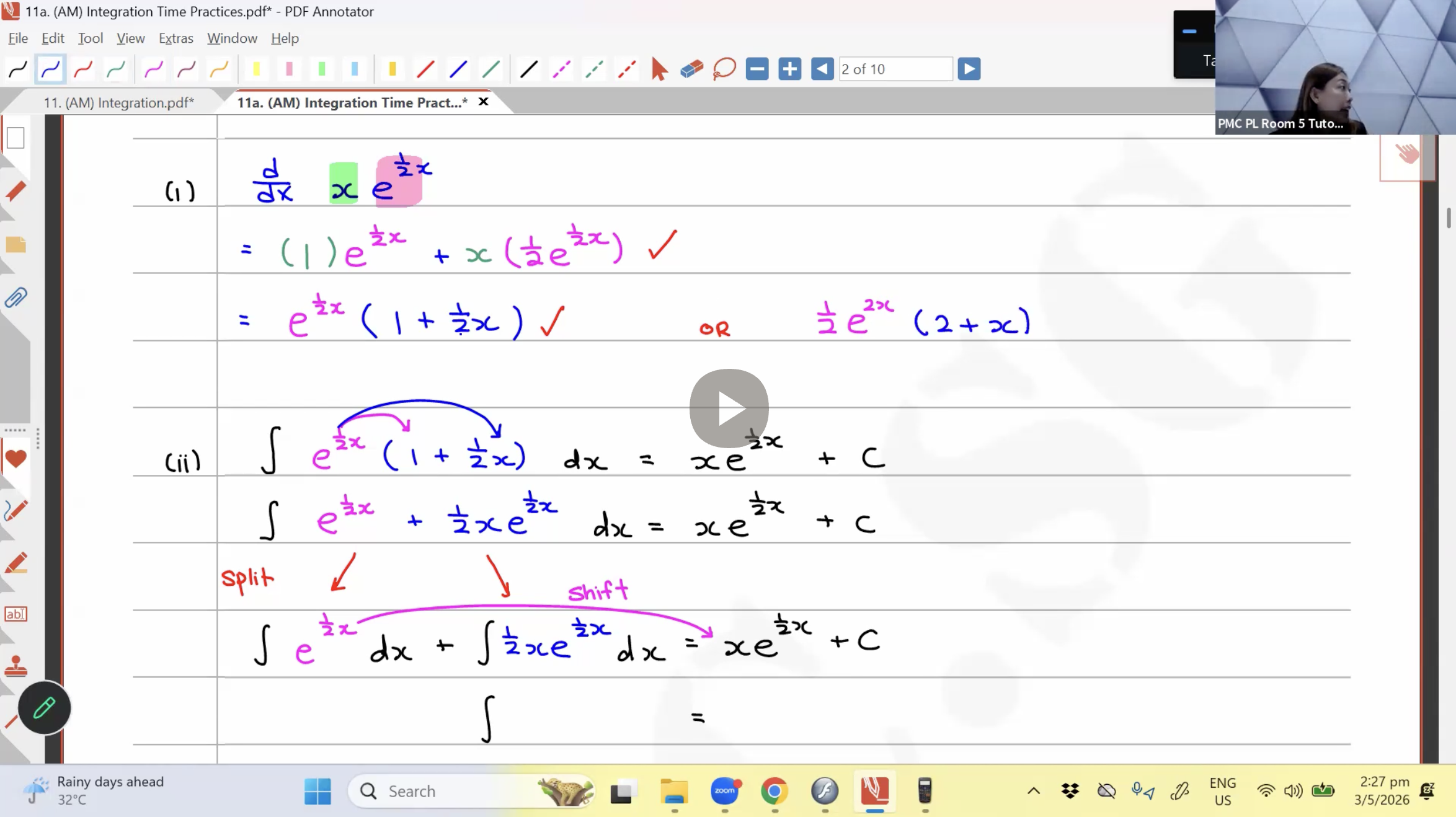Open the blank page sidebar icon
The height and width of the screenshot is (817, 1456).
coord(16,138)
